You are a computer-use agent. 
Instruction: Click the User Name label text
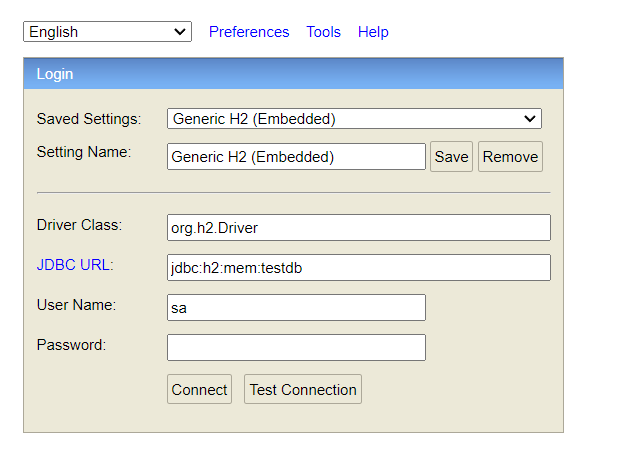[76, 305]
